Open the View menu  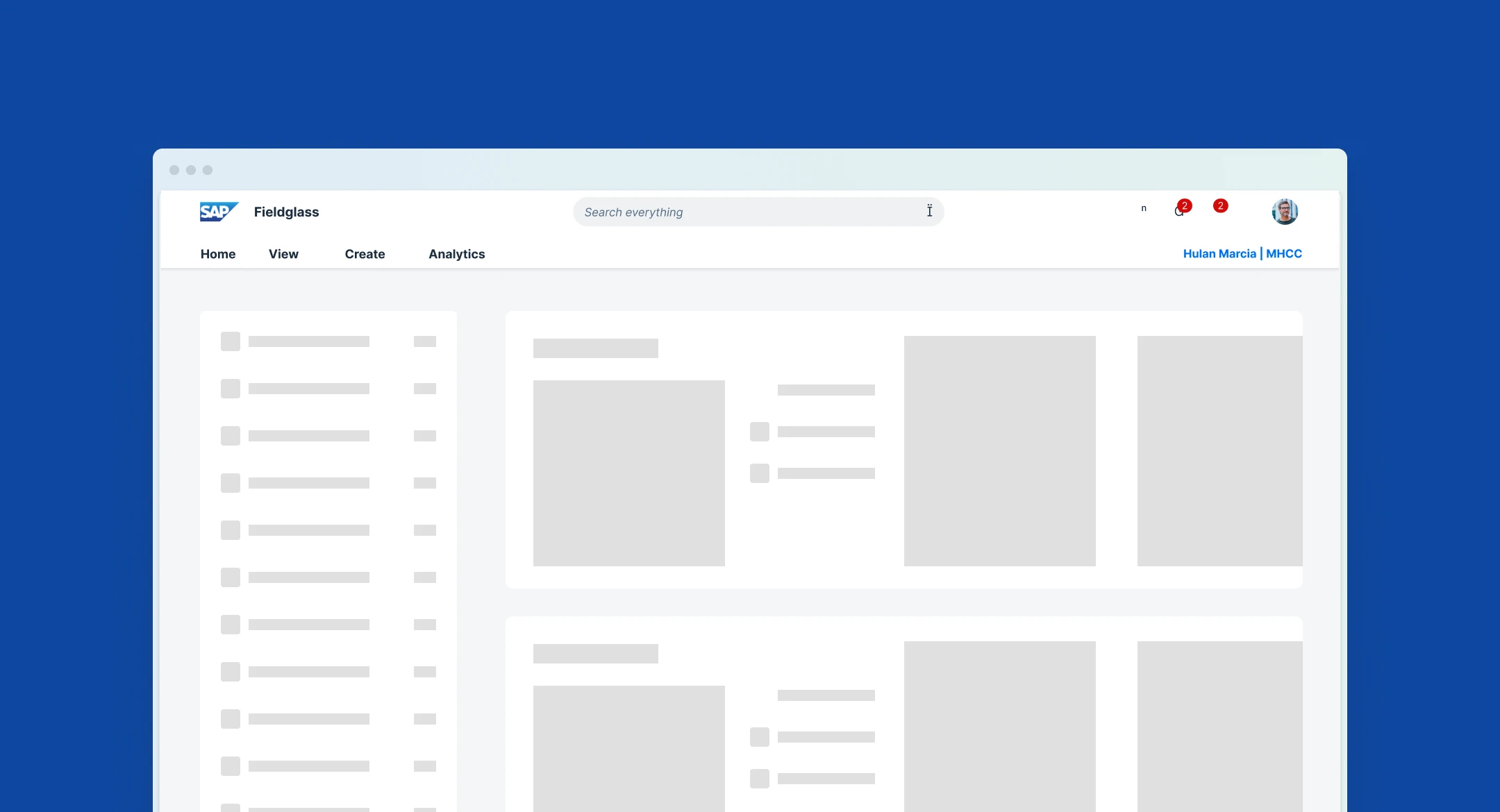tap(283, 254)
